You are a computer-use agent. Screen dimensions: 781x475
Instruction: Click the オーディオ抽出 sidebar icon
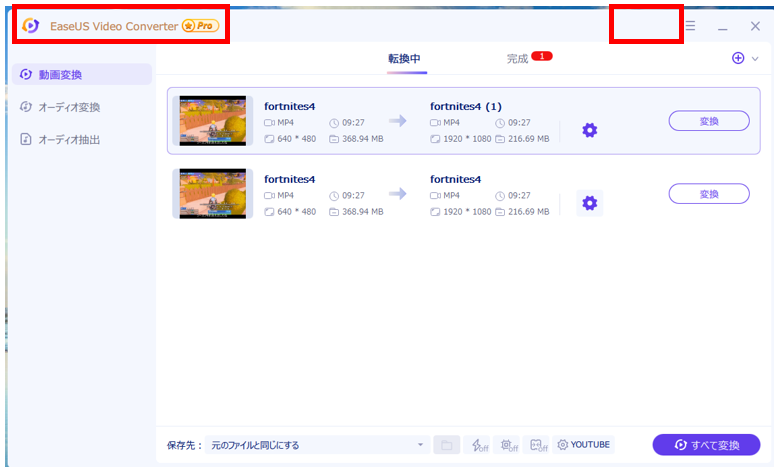click(25, 139)
